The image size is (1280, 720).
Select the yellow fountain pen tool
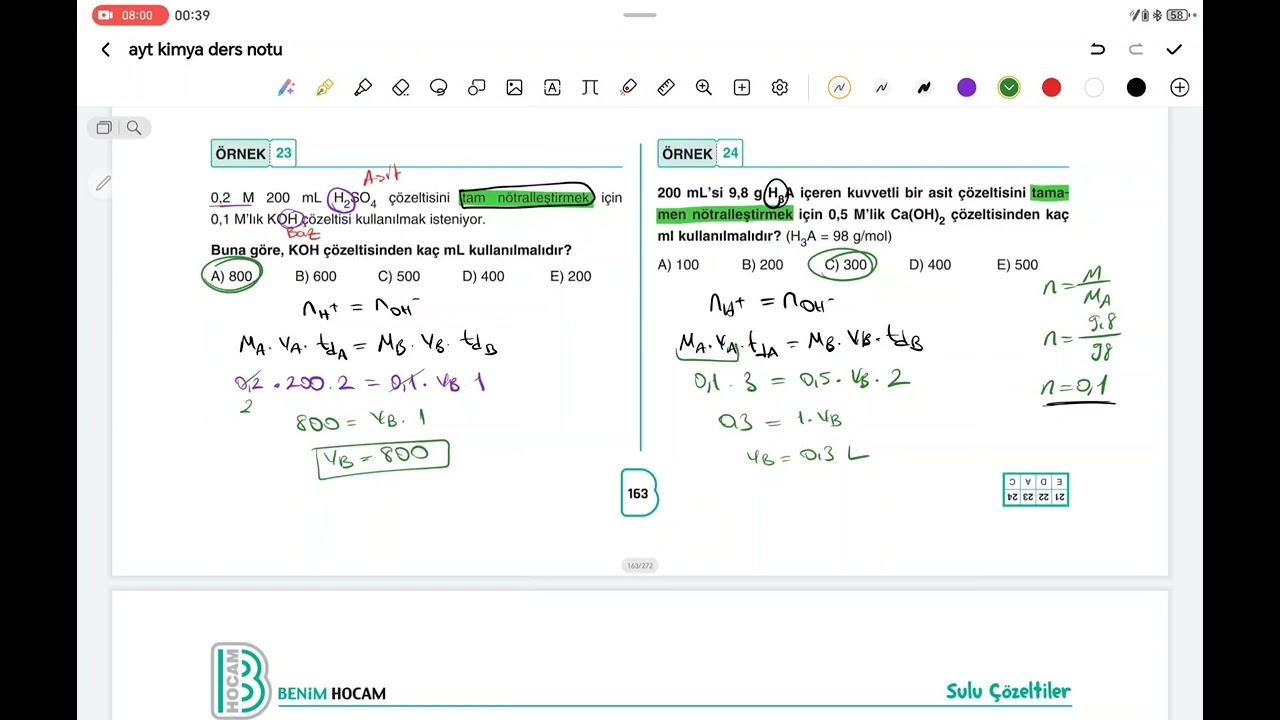click(x=325, y=88)
